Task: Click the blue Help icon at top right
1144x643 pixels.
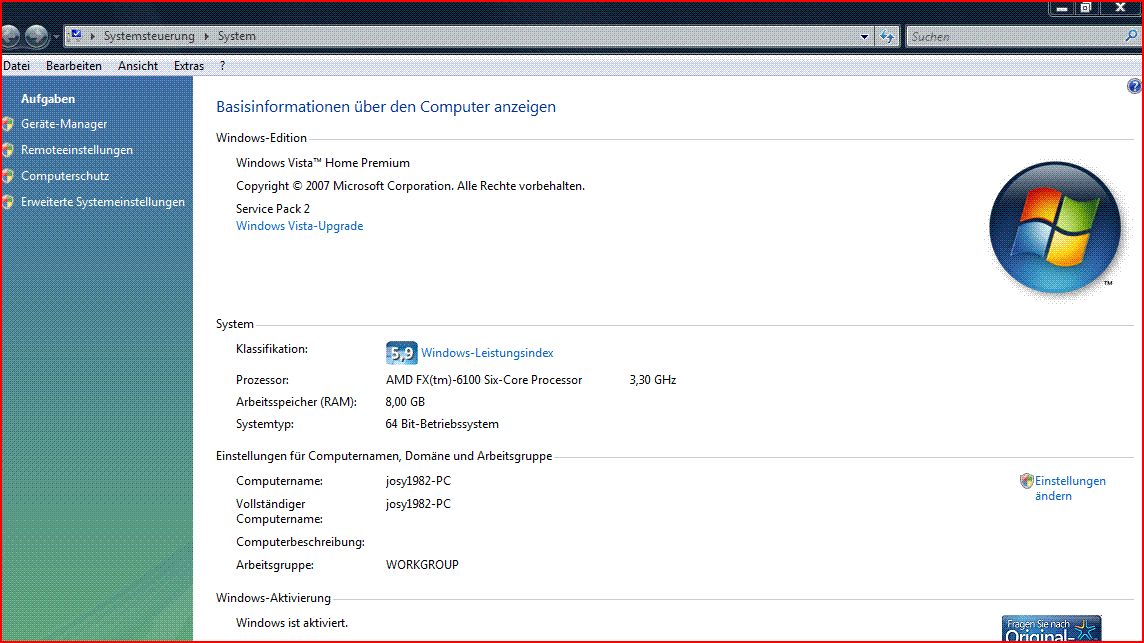Action: (1135, 86)
